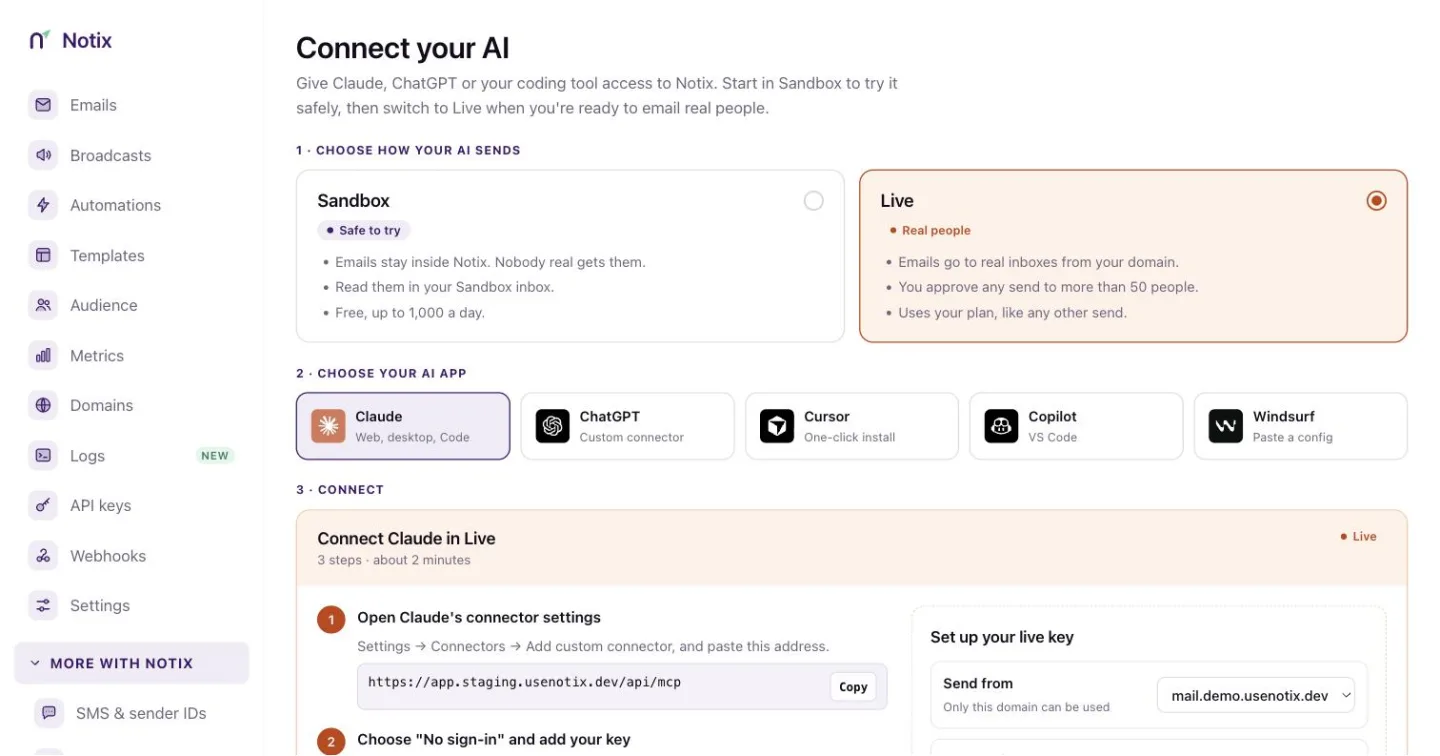Click the Audience people icon

pyautogui.click(x=43, y=305)
